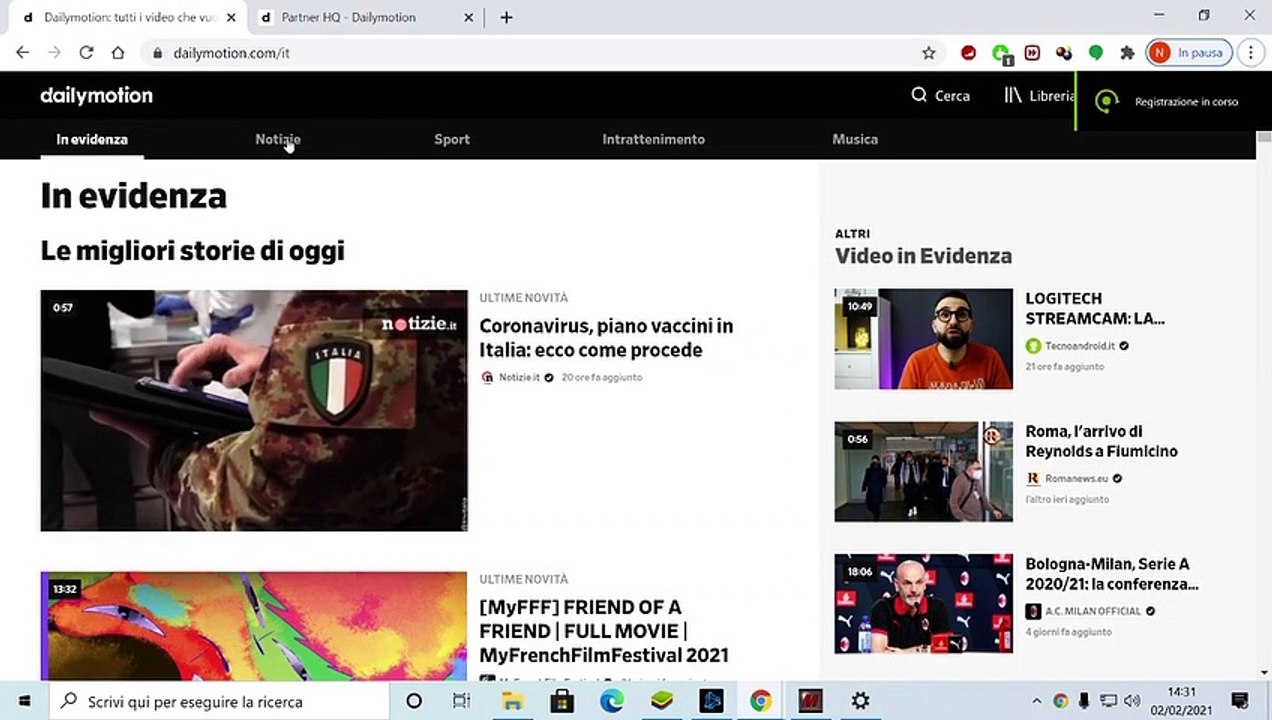
Task: Open Coronavirus, piano vaccini in Italia link
Action: [x=606, y=338]
